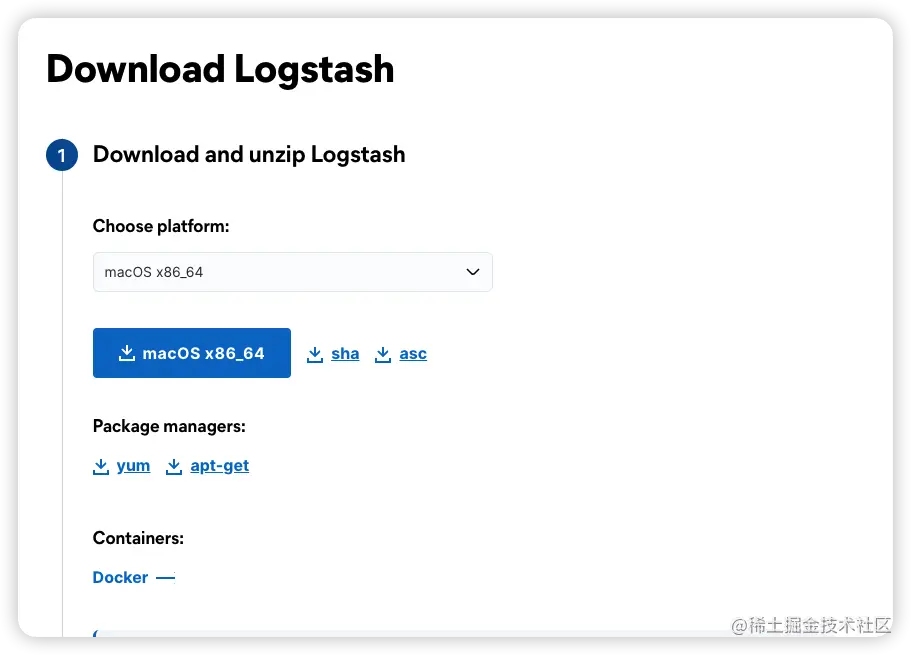Download the sha checksum file
This screenshot has height=655, width=911.
point(344,353)
